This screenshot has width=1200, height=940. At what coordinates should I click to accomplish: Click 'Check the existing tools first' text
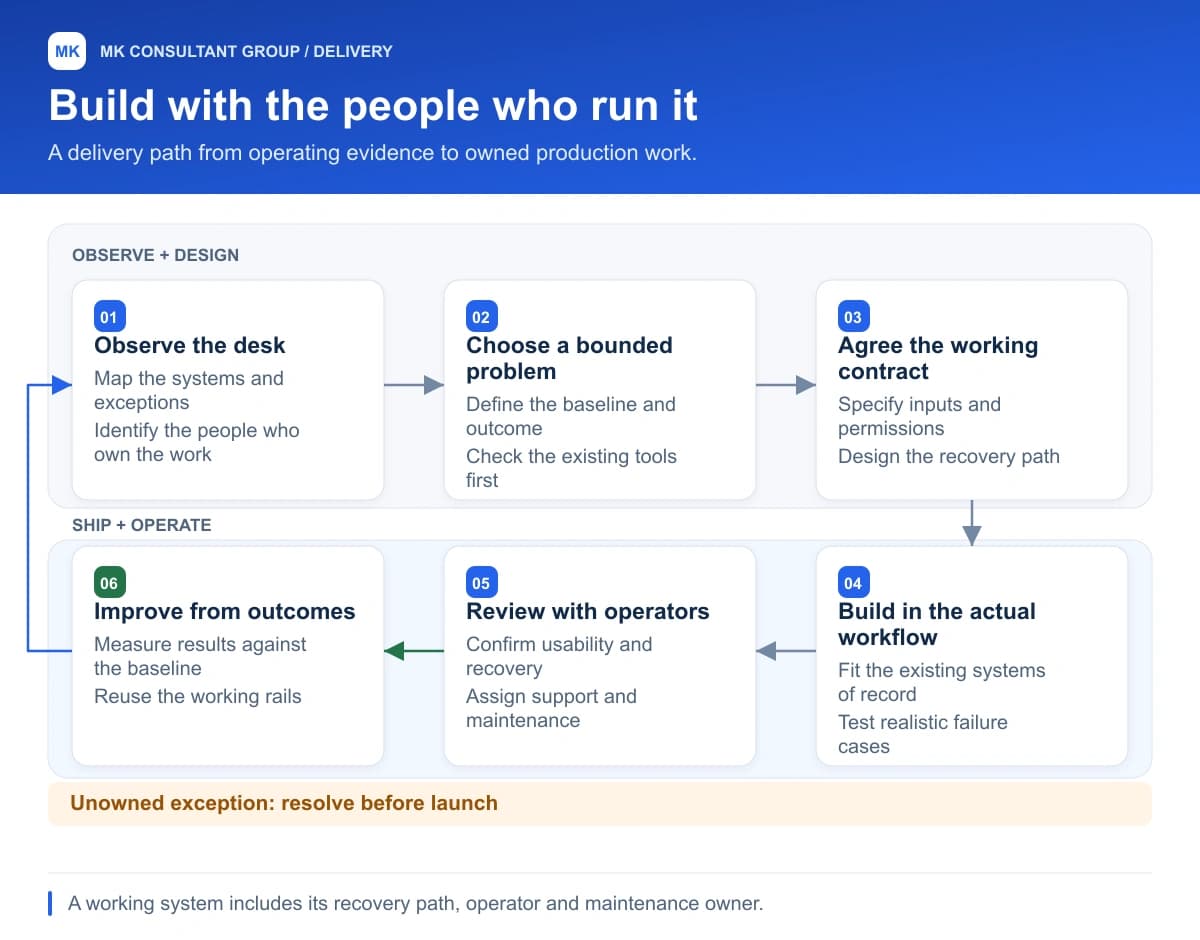tap(571, 468)
